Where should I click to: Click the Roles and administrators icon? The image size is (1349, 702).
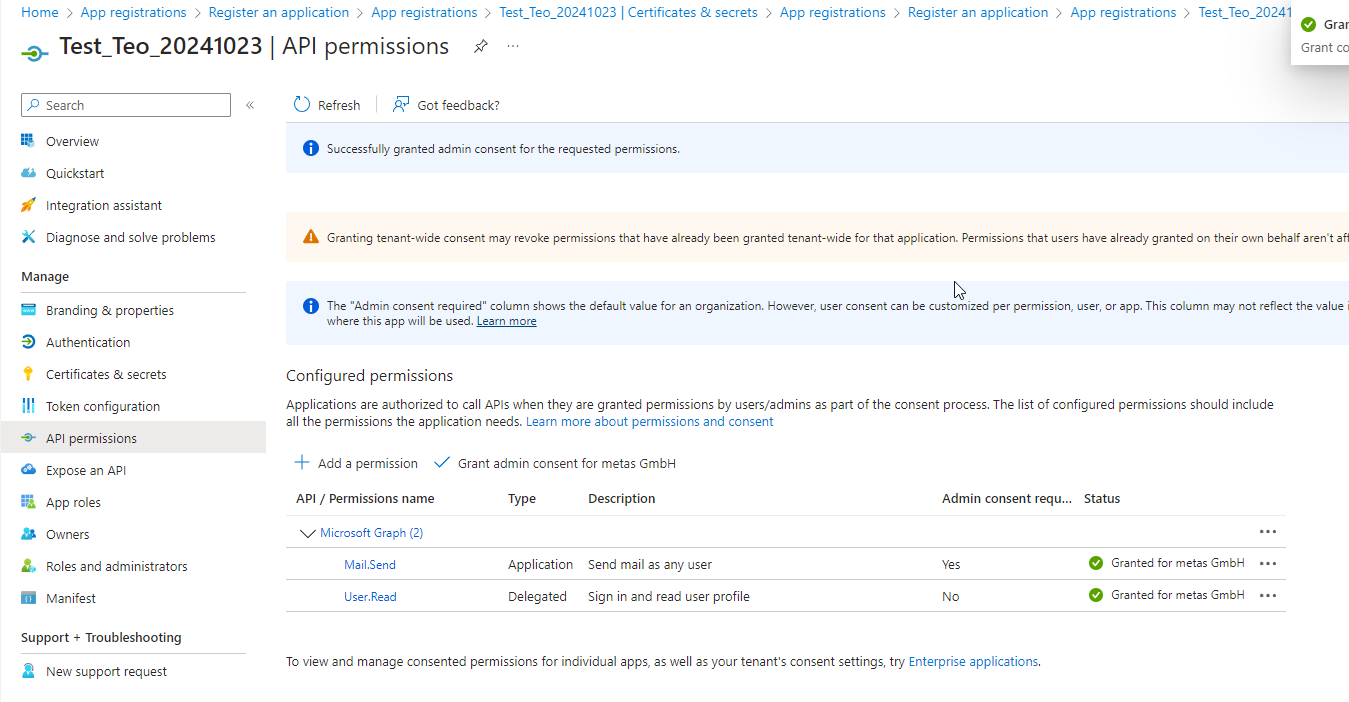[28, 566]
